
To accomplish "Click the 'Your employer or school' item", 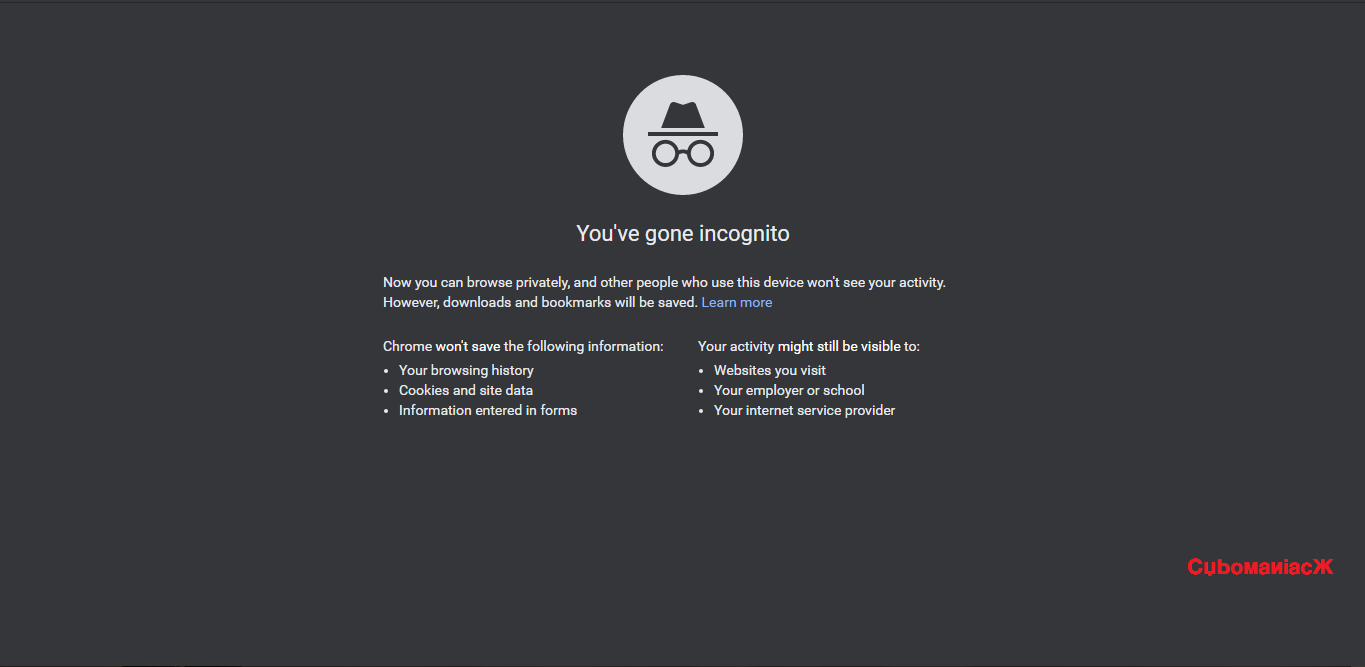I will click(789, 390).
